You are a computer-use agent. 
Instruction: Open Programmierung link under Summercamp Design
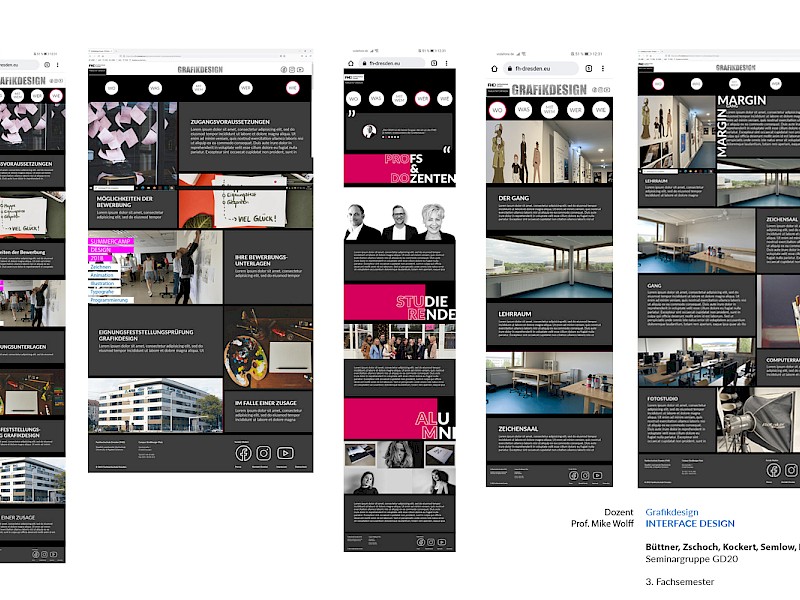(x=109, y=300)
